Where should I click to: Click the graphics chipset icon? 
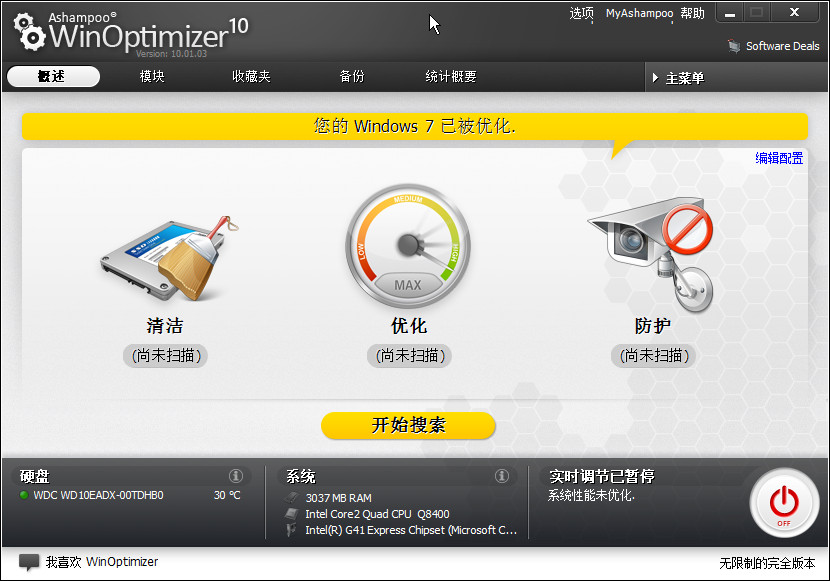291,529
